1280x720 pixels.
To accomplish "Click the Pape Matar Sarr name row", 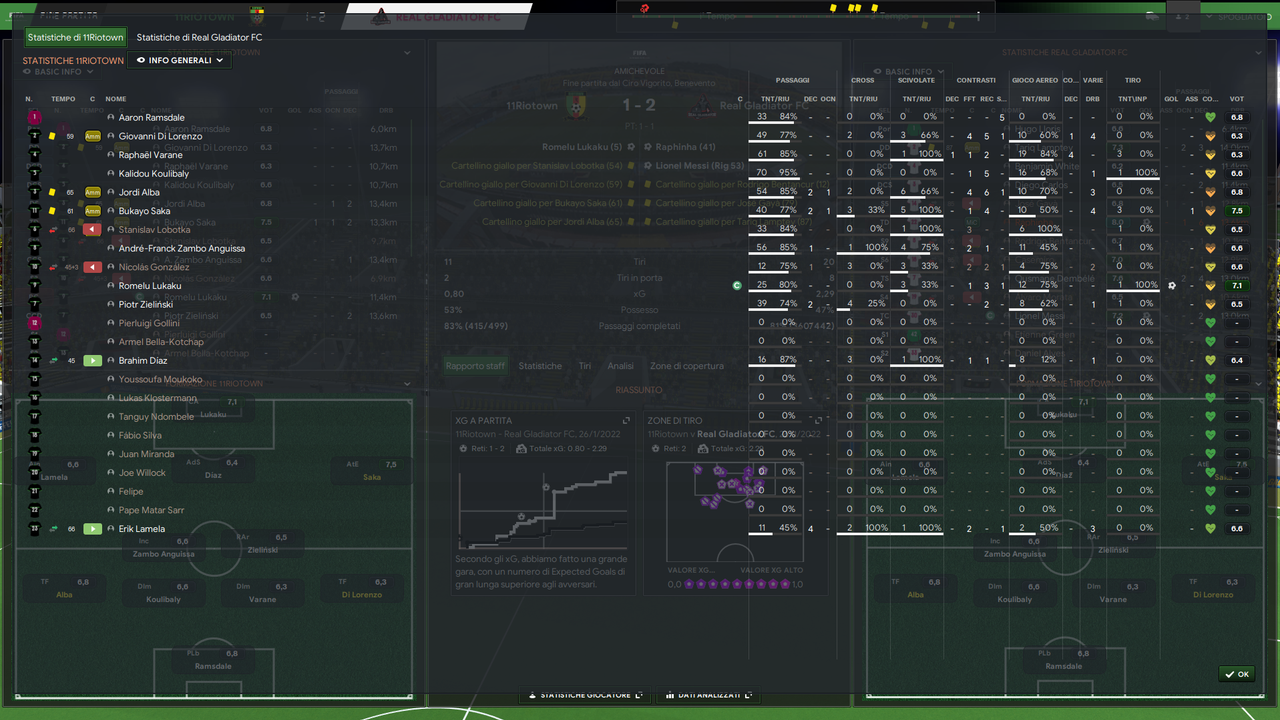I will pyautogui.click(x=152, y=510).
